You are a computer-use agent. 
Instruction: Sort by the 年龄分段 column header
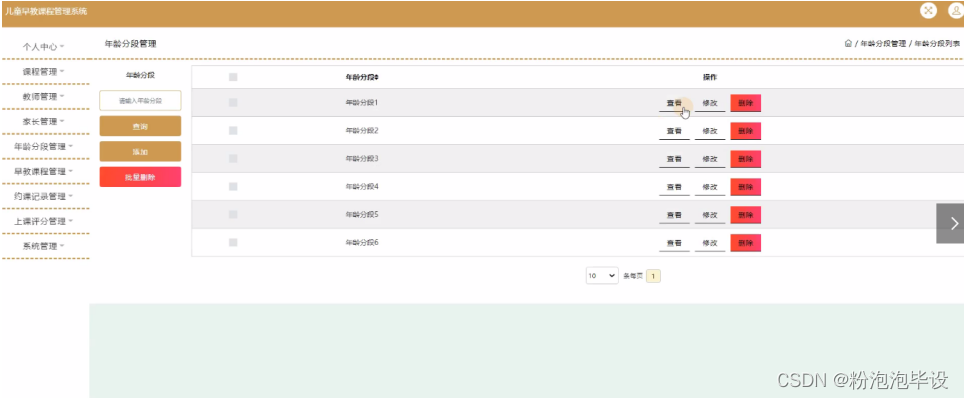click(363, 77)
